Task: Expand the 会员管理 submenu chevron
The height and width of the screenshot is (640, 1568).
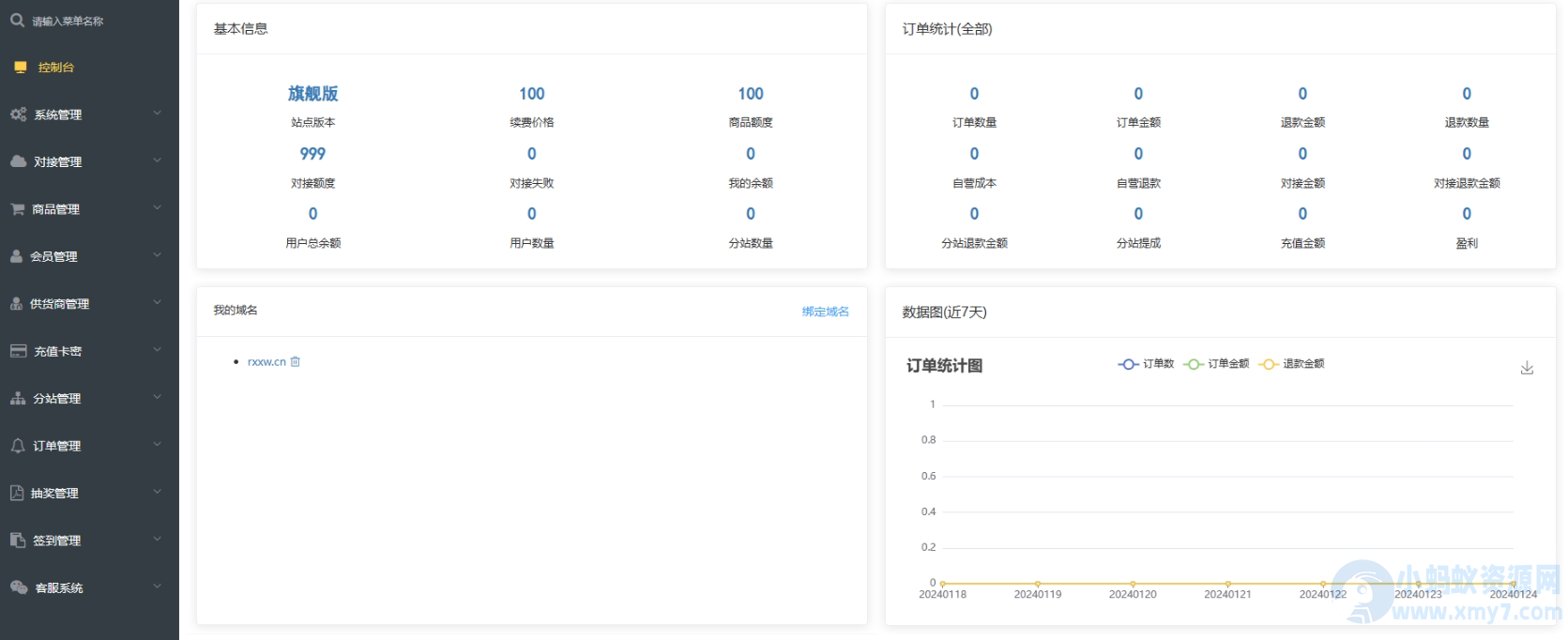Action: click(158, 255)
